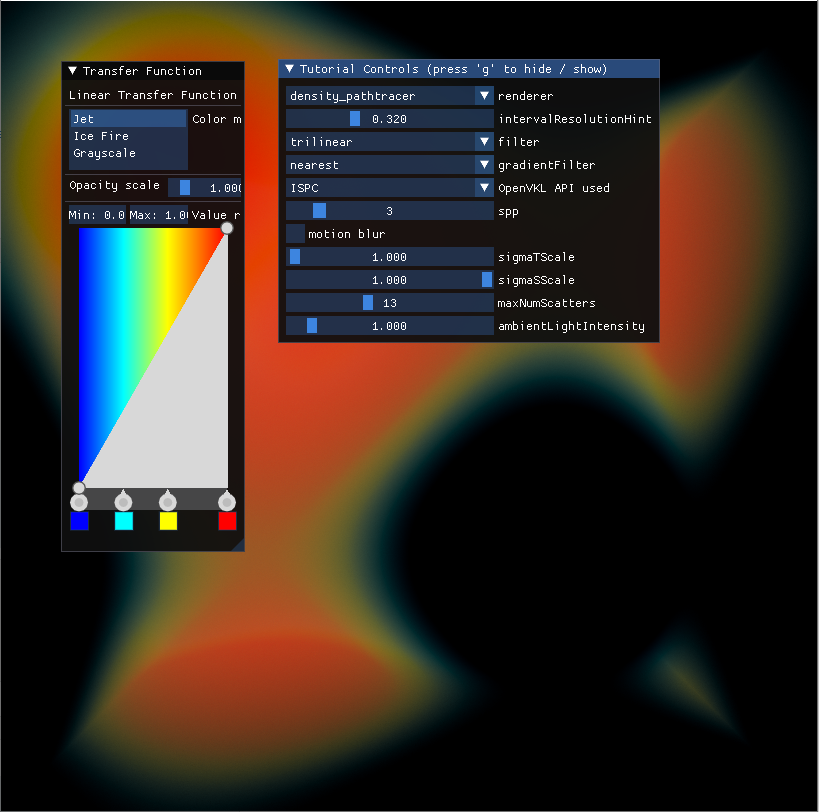
Task: Select the red color control point handle
Action: (227, 502)
